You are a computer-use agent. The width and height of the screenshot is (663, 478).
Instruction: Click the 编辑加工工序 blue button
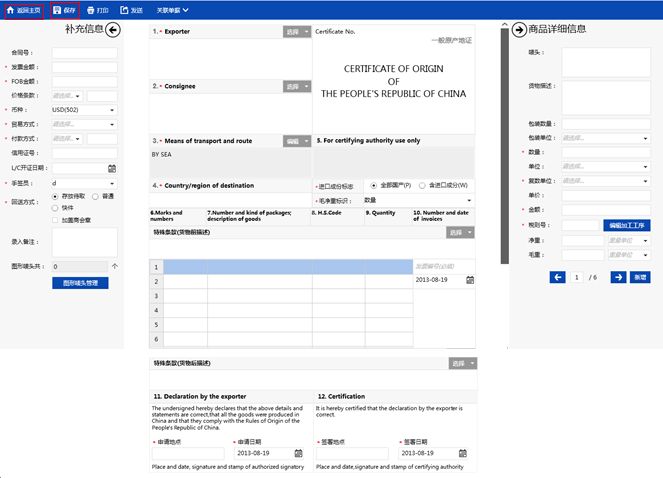click(x=627, y=225)
